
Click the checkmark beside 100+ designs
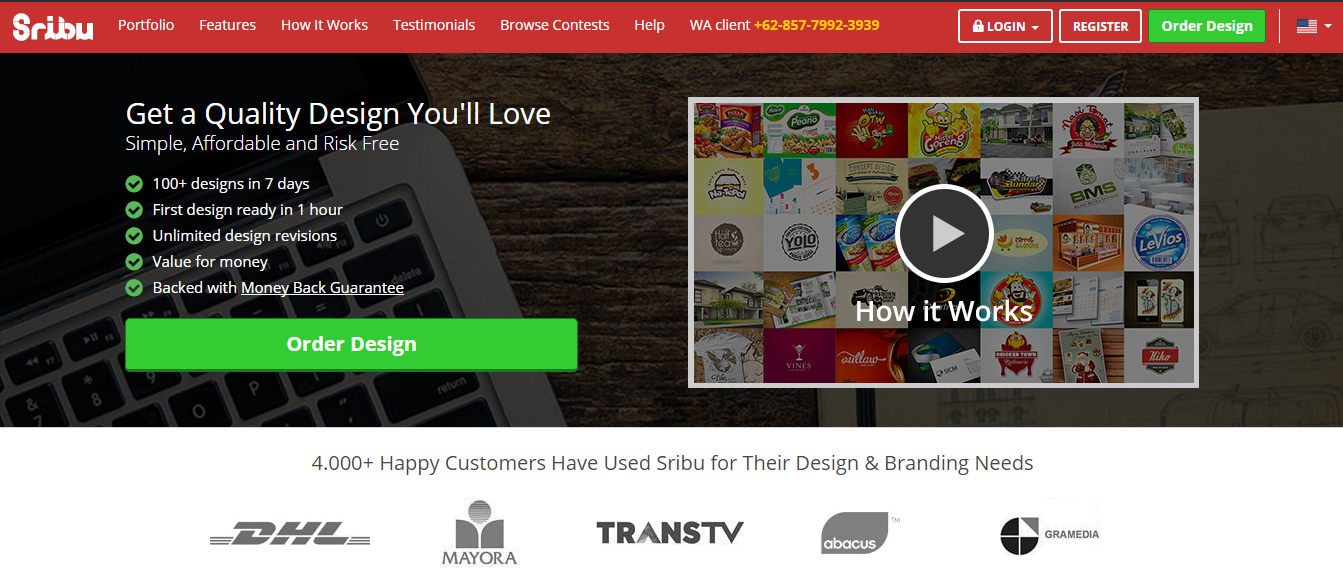134,184
